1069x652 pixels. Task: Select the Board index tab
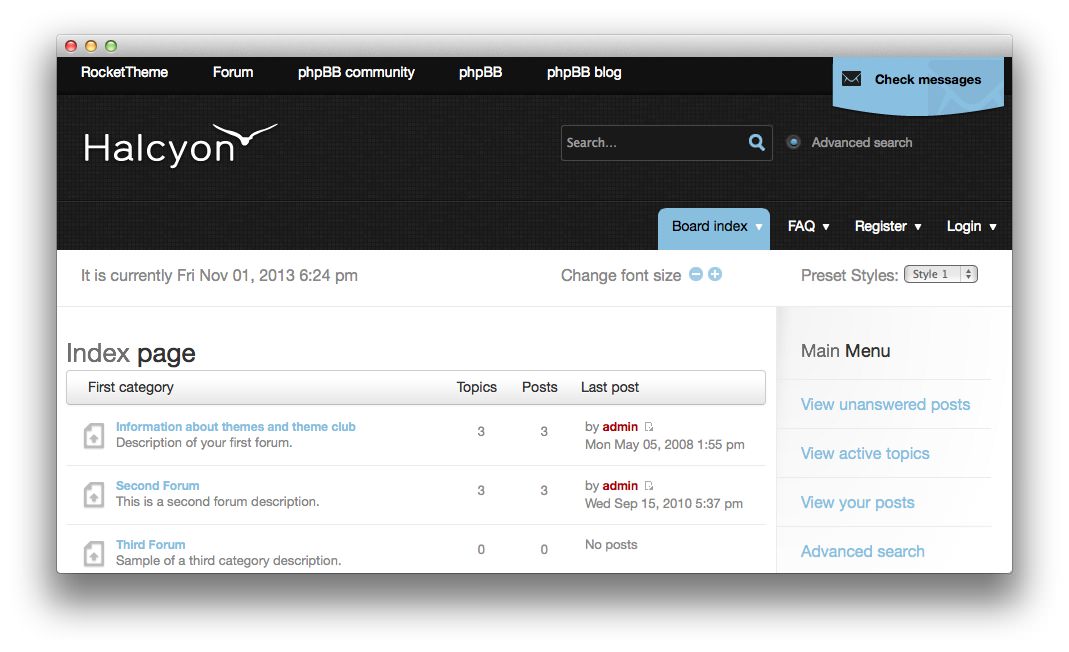coord(714,228)
